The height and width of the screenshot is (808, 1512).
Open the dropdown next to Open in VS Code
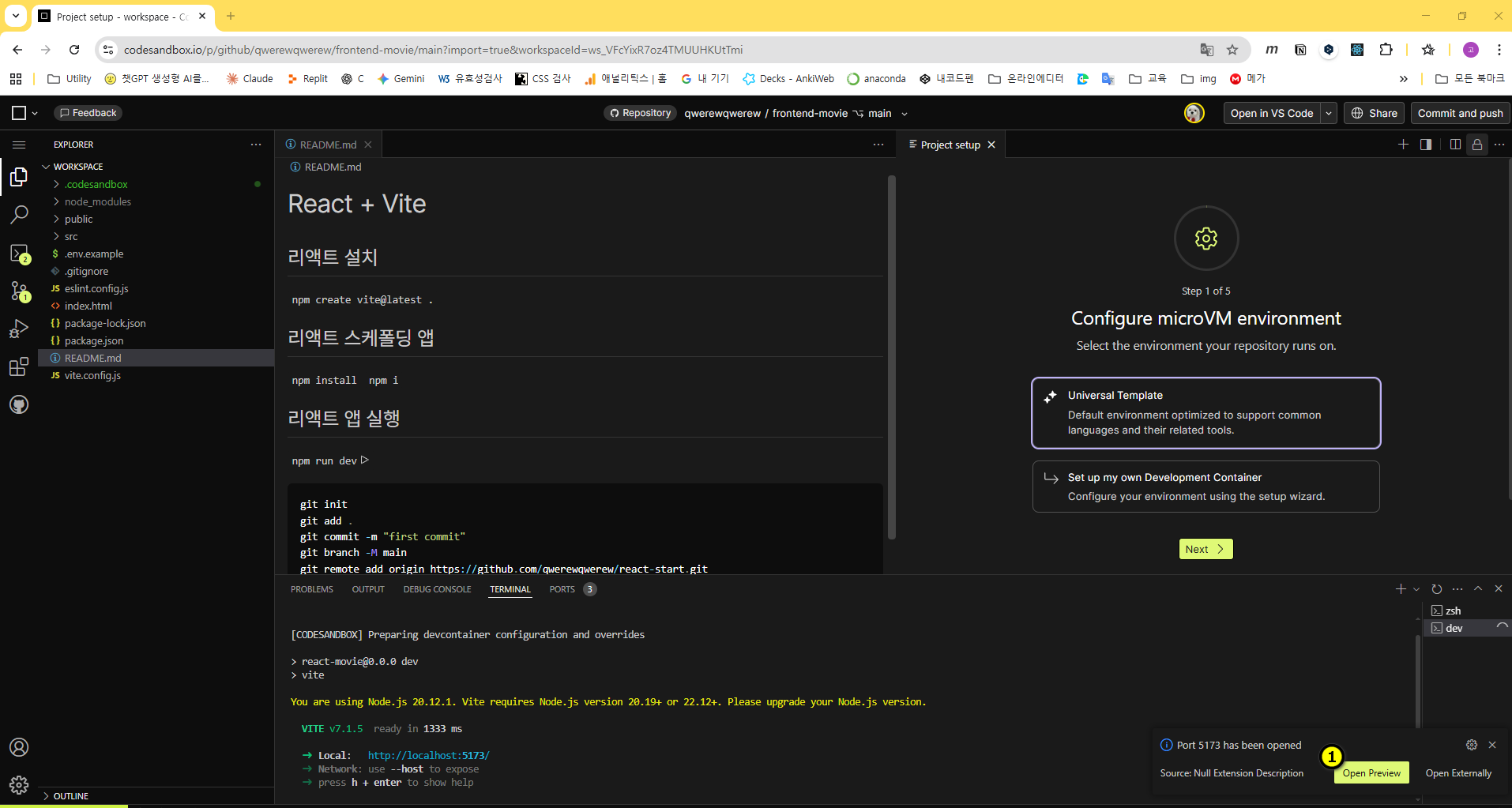pyautogui.click(x=1329, y=113)
